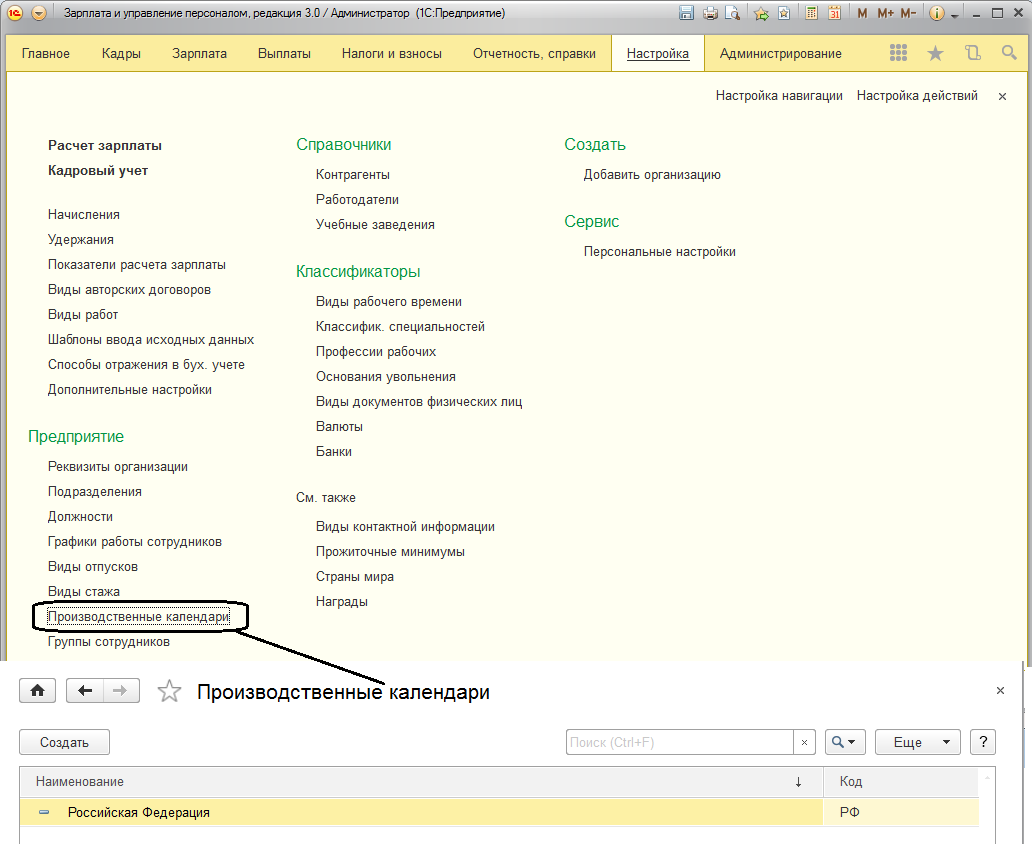
Task: Open the Графики работы сотрудников link
Action: pyautogui.click(x=135, y=542)
